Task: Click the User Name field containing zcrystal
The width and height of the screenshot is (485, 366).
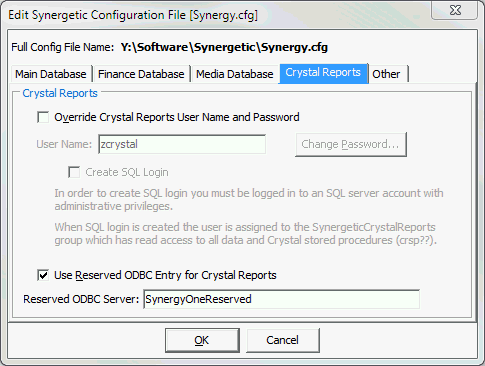Action: 182,144
